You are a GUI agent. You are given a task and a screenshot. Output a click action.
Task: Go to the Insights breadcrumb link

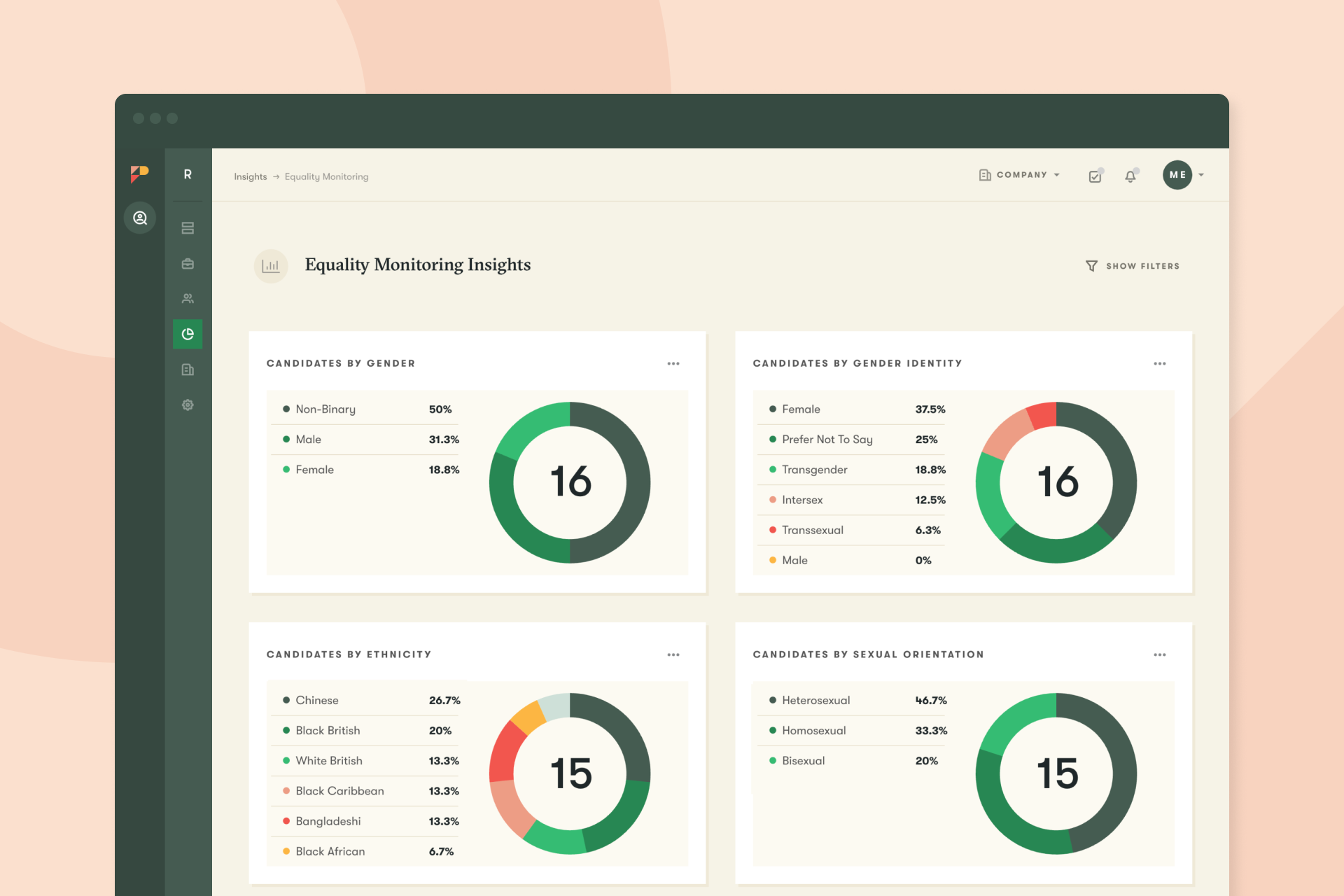click(250, 176)
